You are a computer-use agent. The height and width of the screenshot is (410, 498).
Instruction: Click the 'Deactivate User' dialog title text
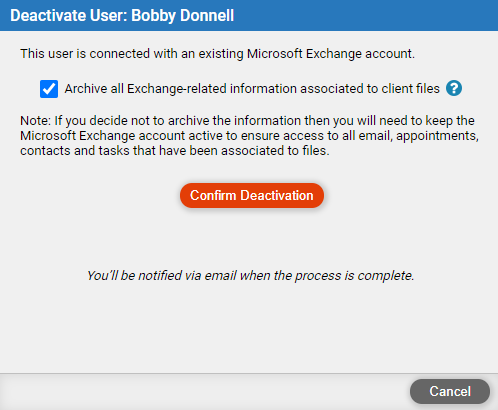(x=69, y=16)
